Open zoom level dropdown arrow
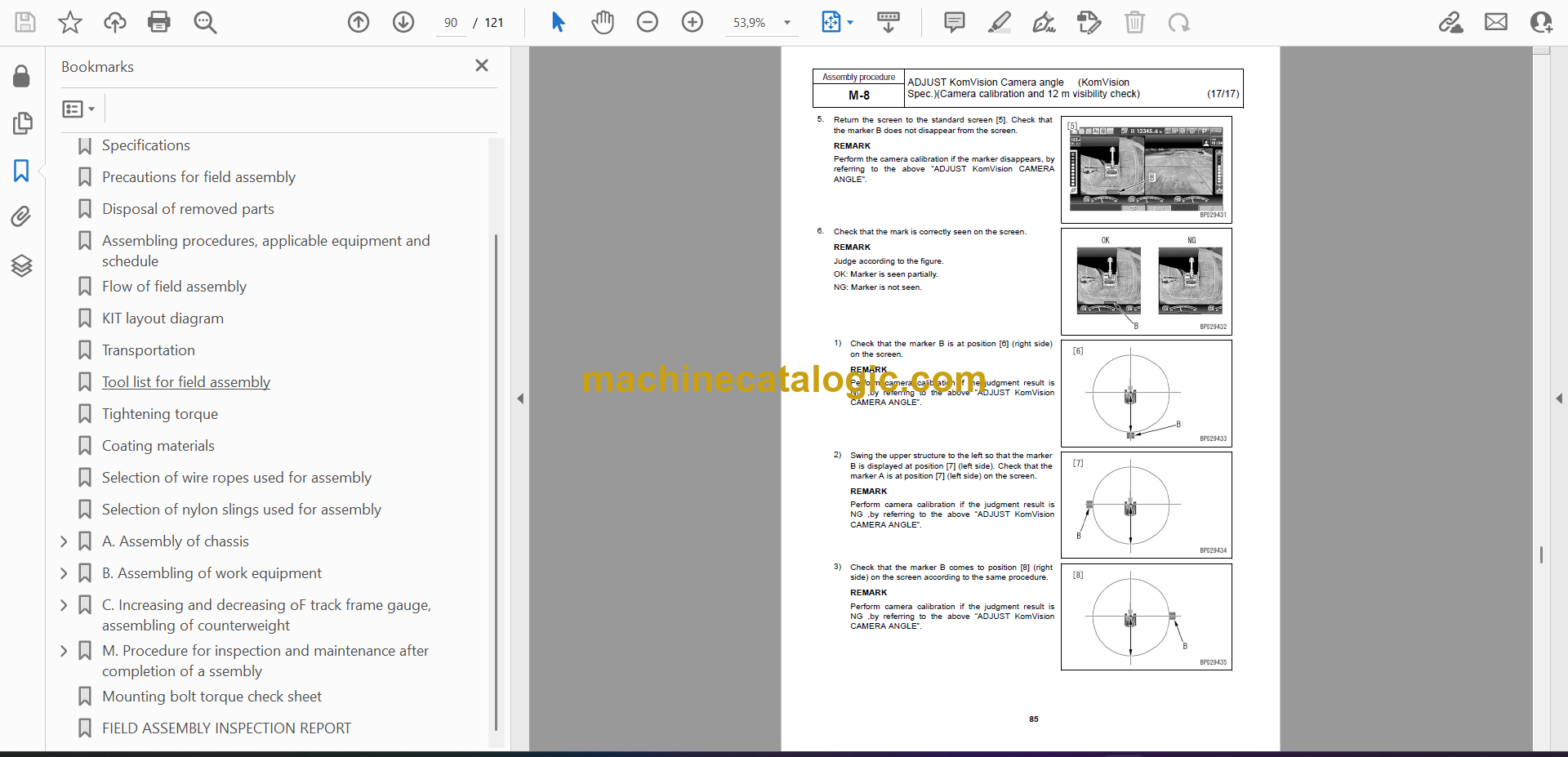The height and width of the screenshot is (757, 1568). [787, 23]
